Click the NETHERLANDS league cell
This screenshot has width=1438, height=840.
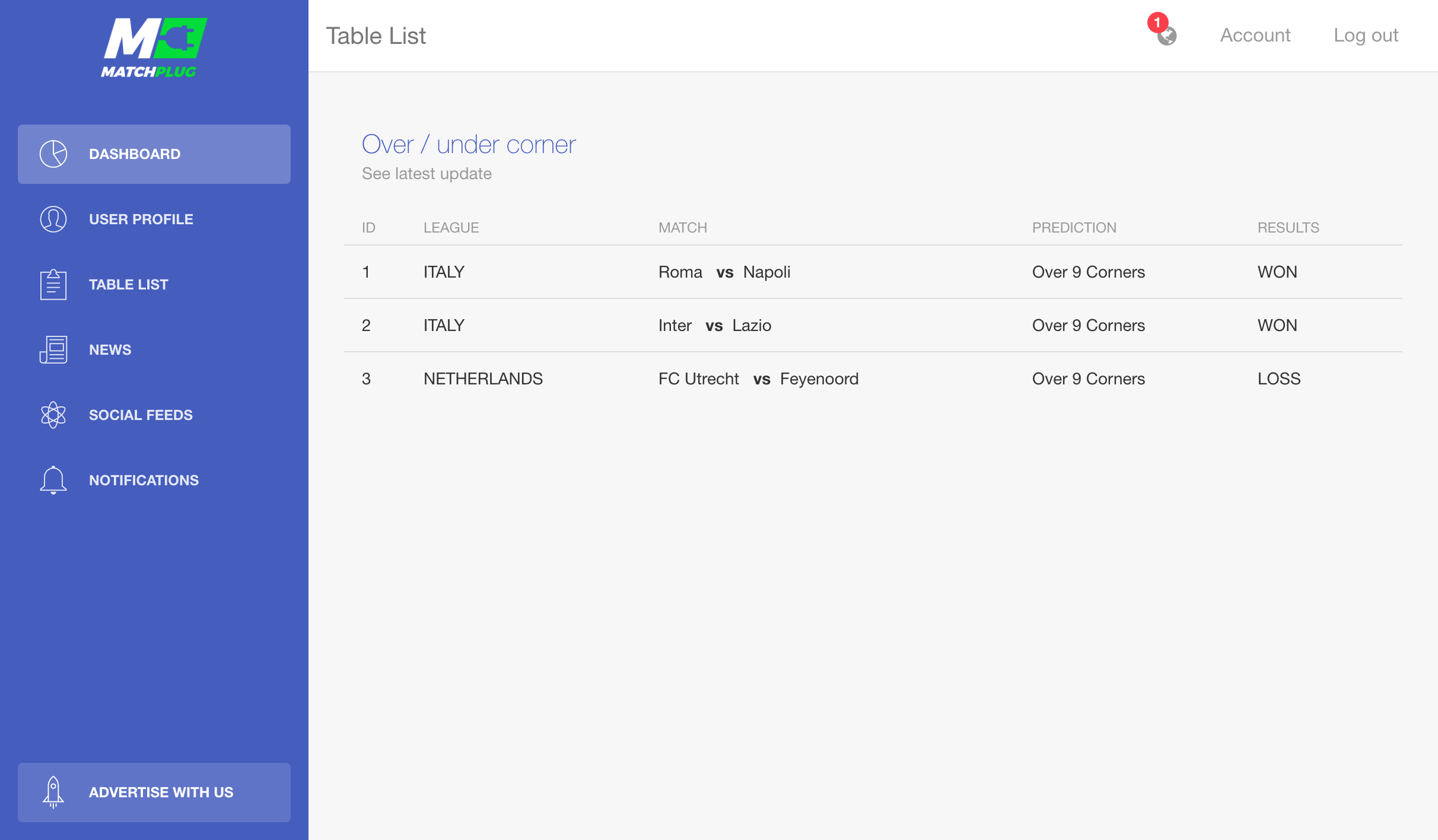(483, 379)
